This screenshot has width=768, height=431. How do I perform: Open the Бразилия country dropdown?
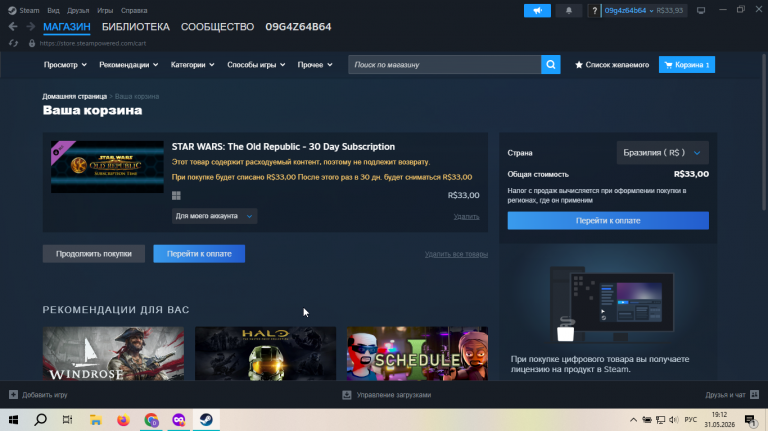click(662, 153)
